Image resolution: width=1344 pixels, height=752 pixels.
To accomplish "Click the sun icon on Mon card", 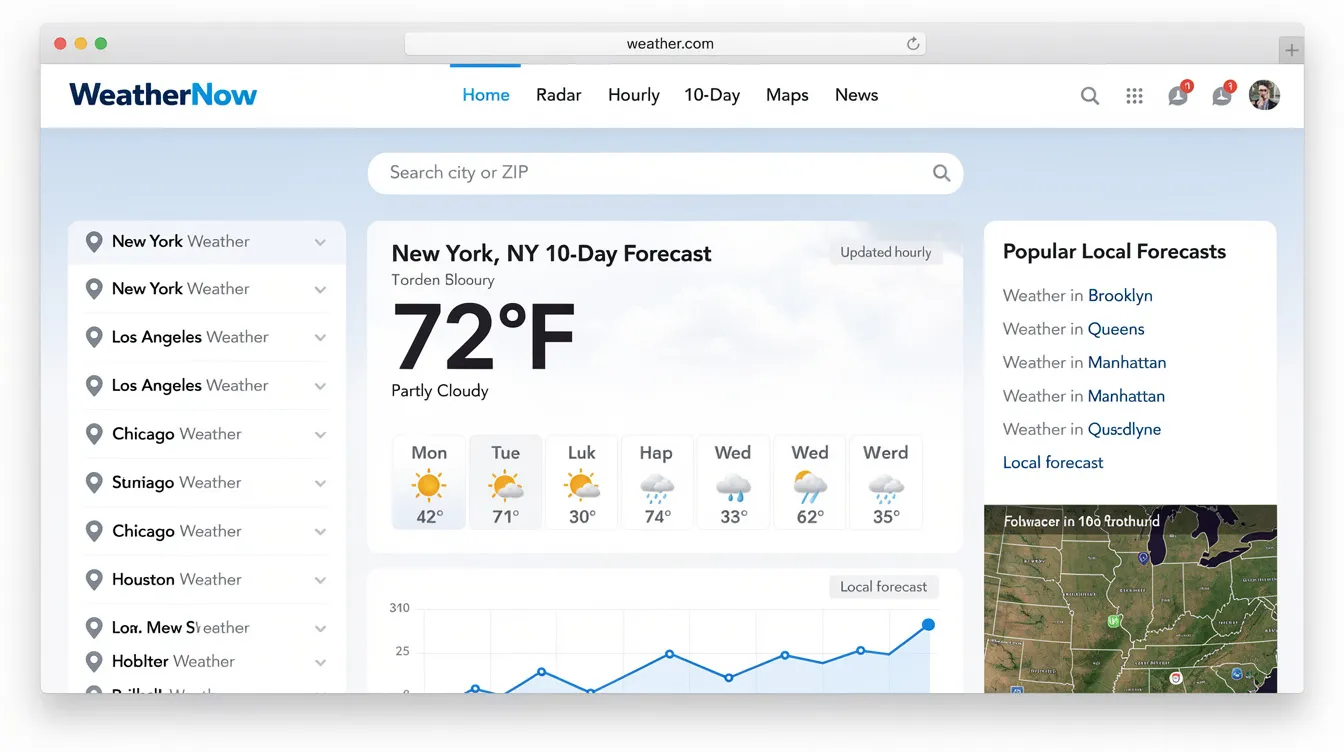I will (x=429, y=486).
